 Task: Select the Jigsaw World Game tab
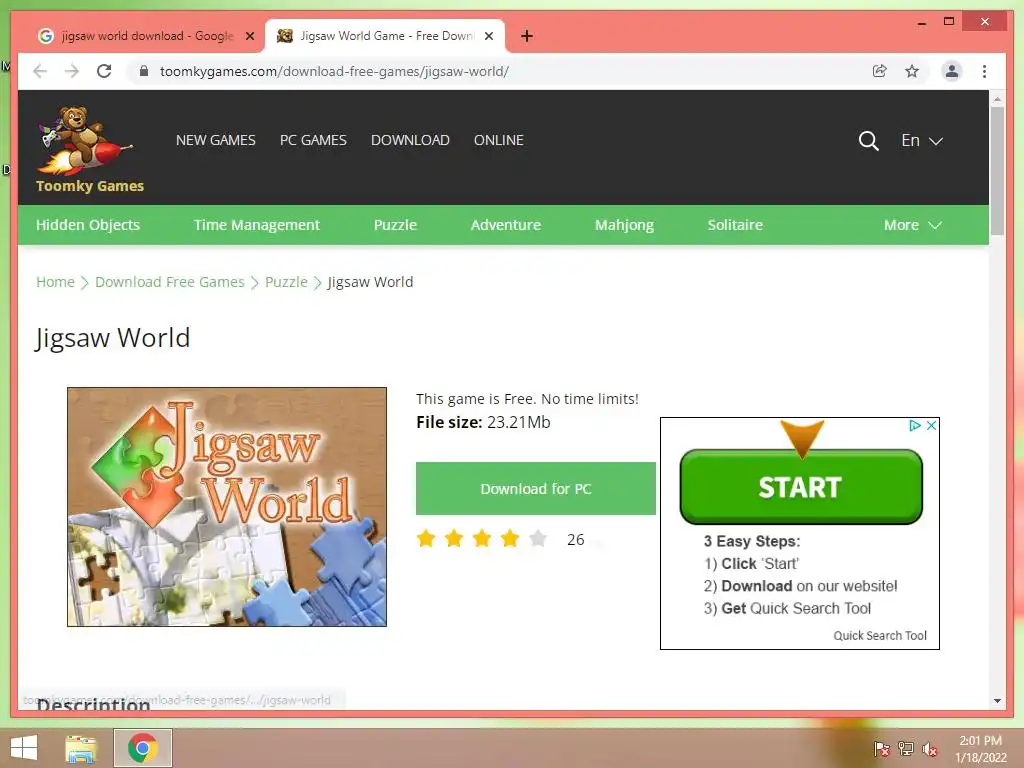tap(385, 36)
